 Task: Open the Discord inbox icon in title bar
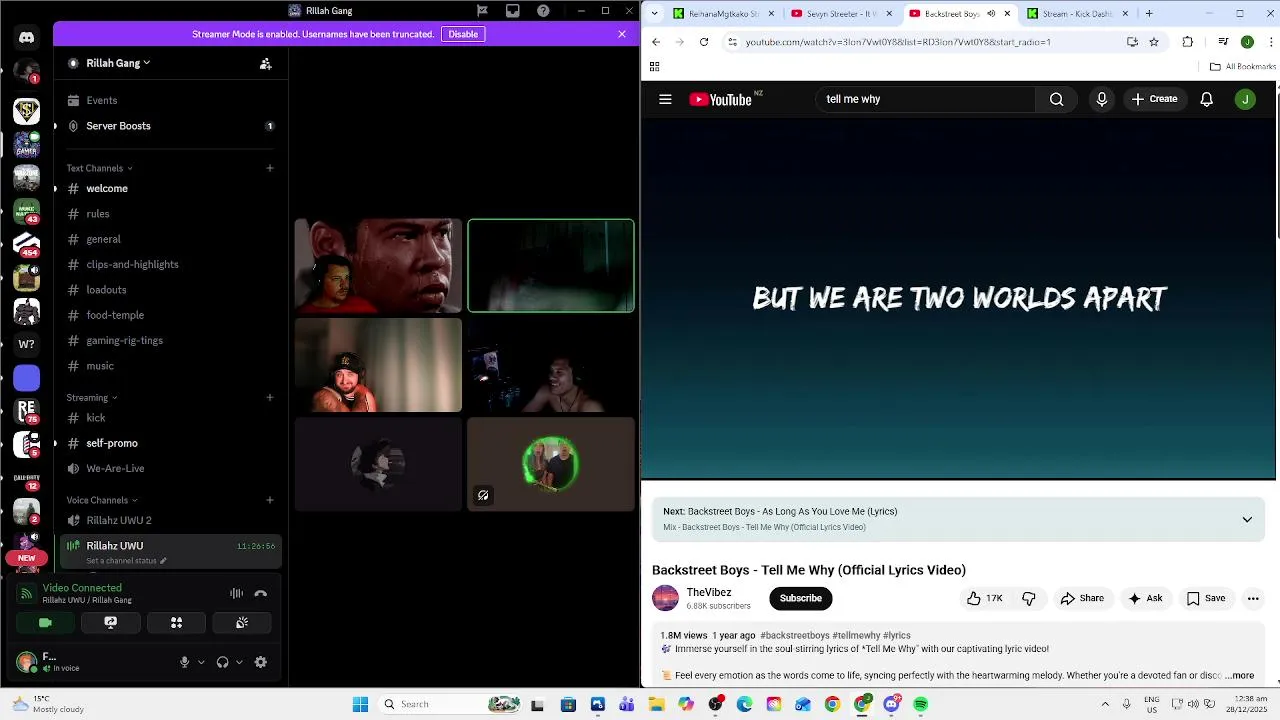pyautogui.click(x=513, y=11)
